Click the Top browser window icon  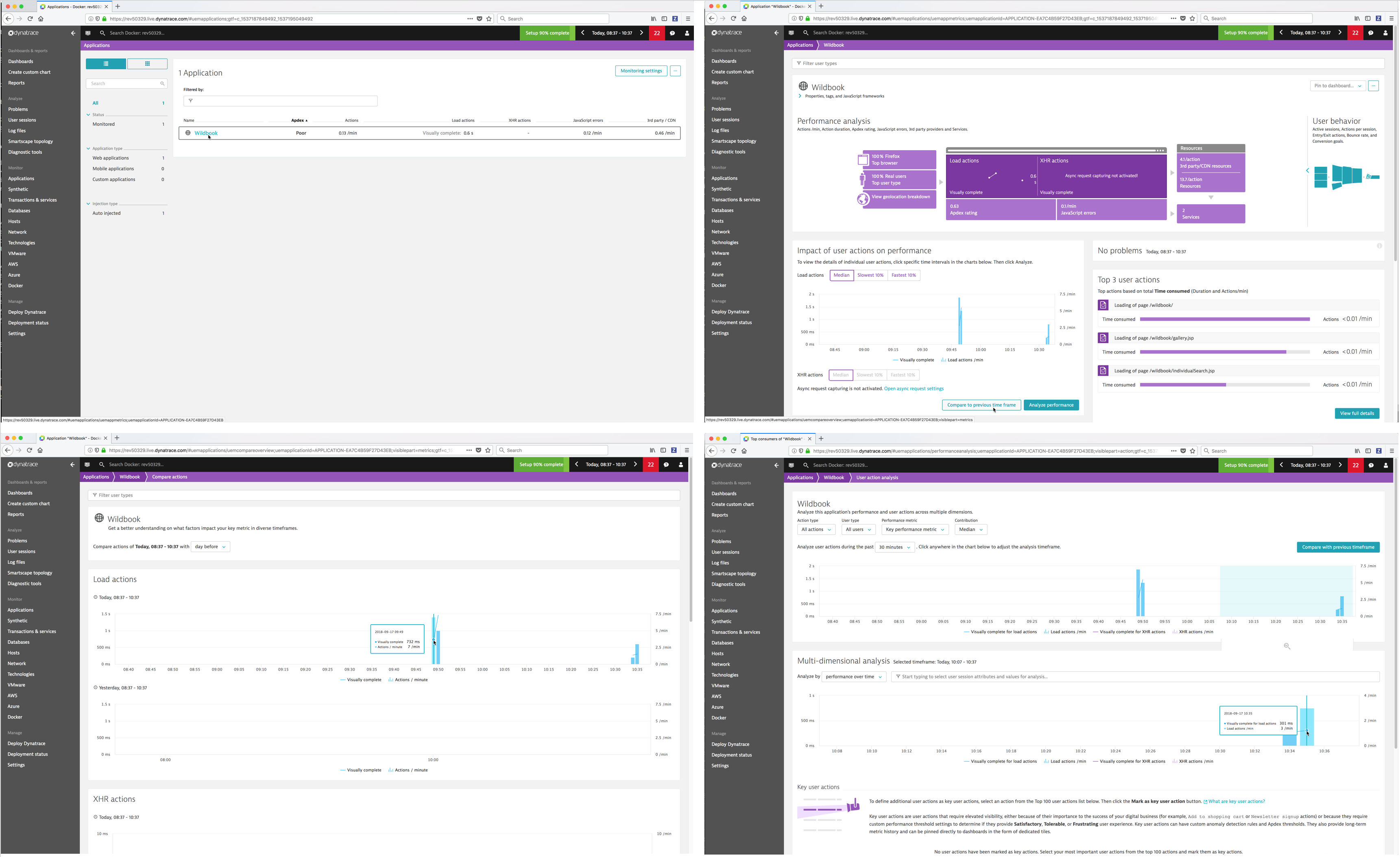(x=863, y=160)
